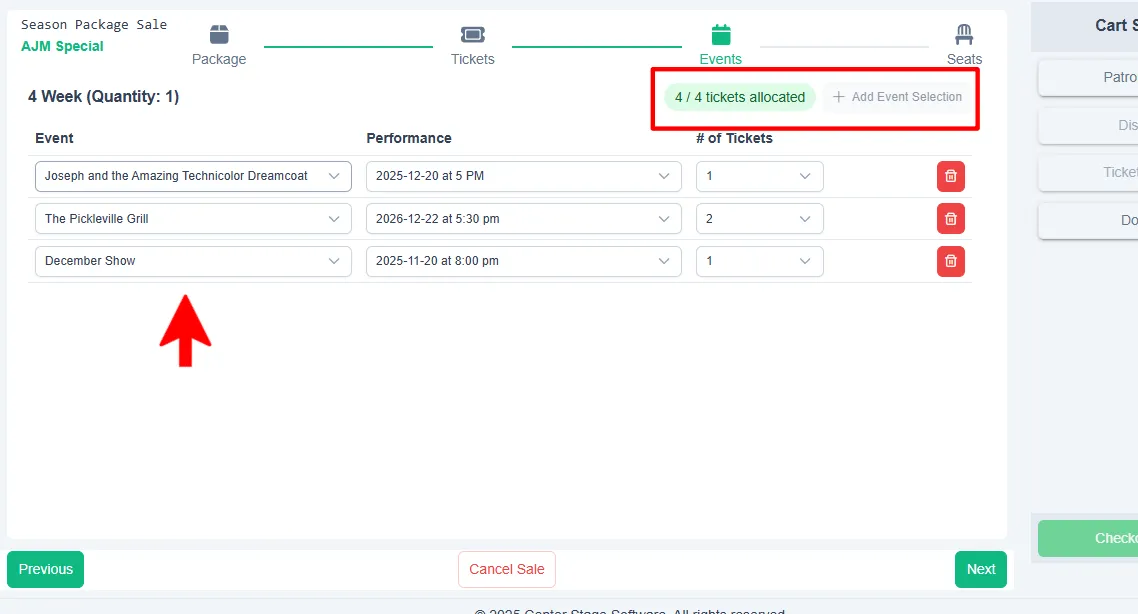The height and width of the screenshot is (614, 1138).
Task: Click the Tickets step ticket icon
Action: point(472,34)
